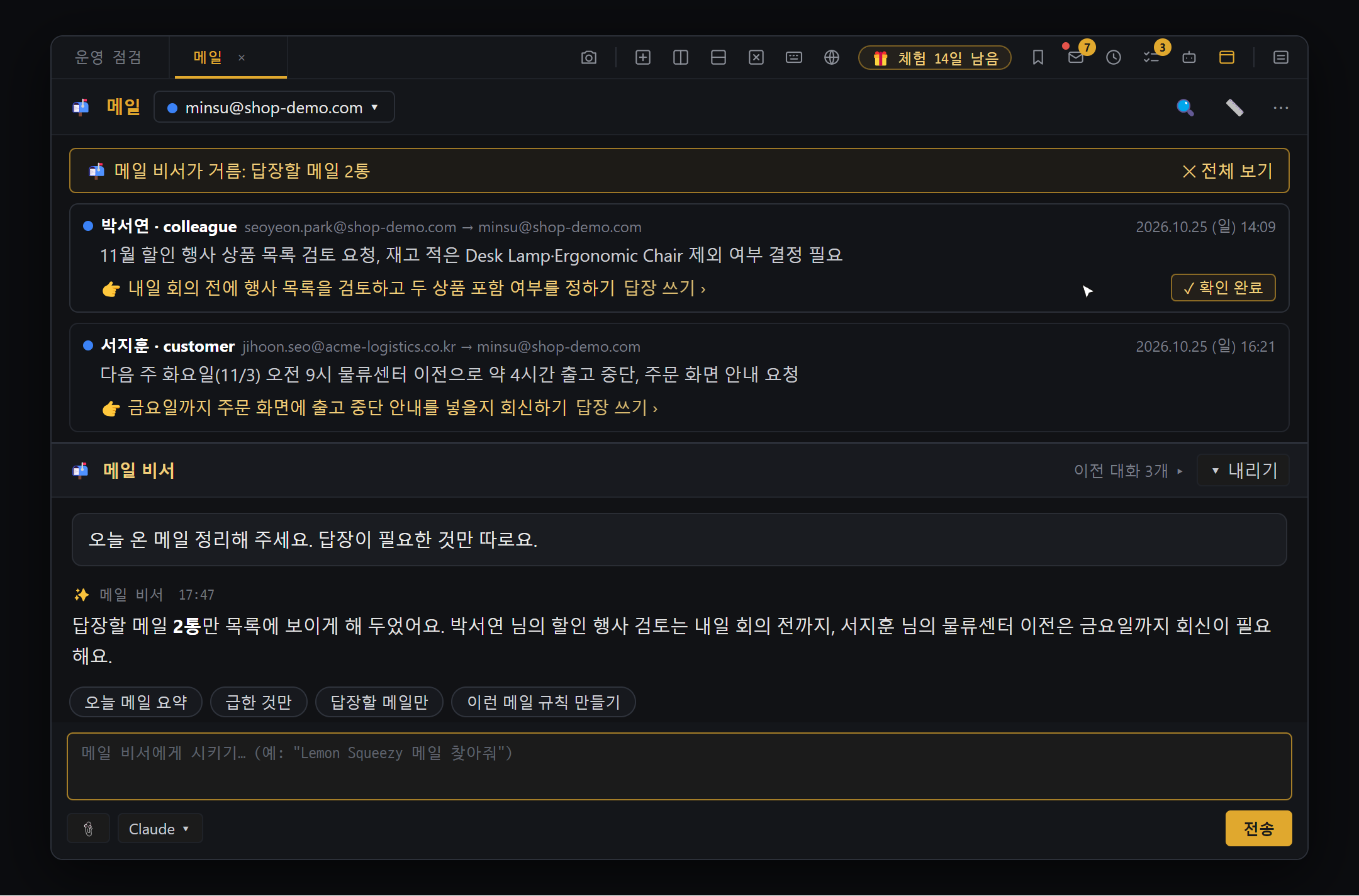The image size is (1359, 896).
Task: Expand 이전 대화 3개 previous conversations
Action: 1128,471
